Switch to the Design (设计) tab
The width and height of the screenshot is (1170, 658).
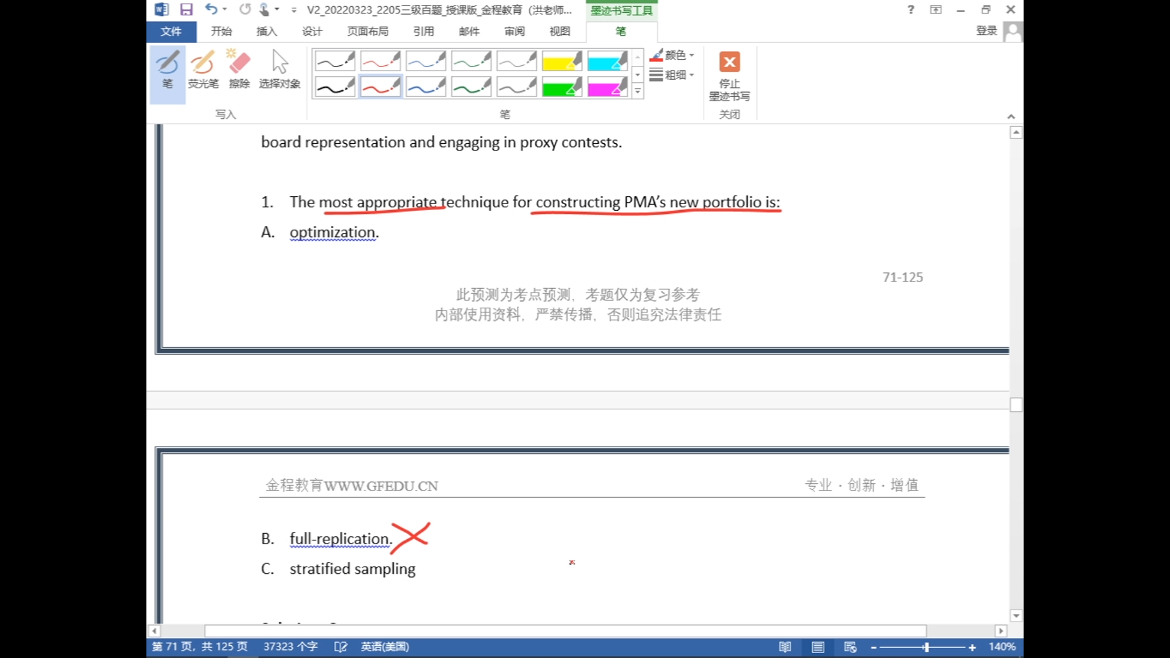pyautogui.click(x=312, y=31)
